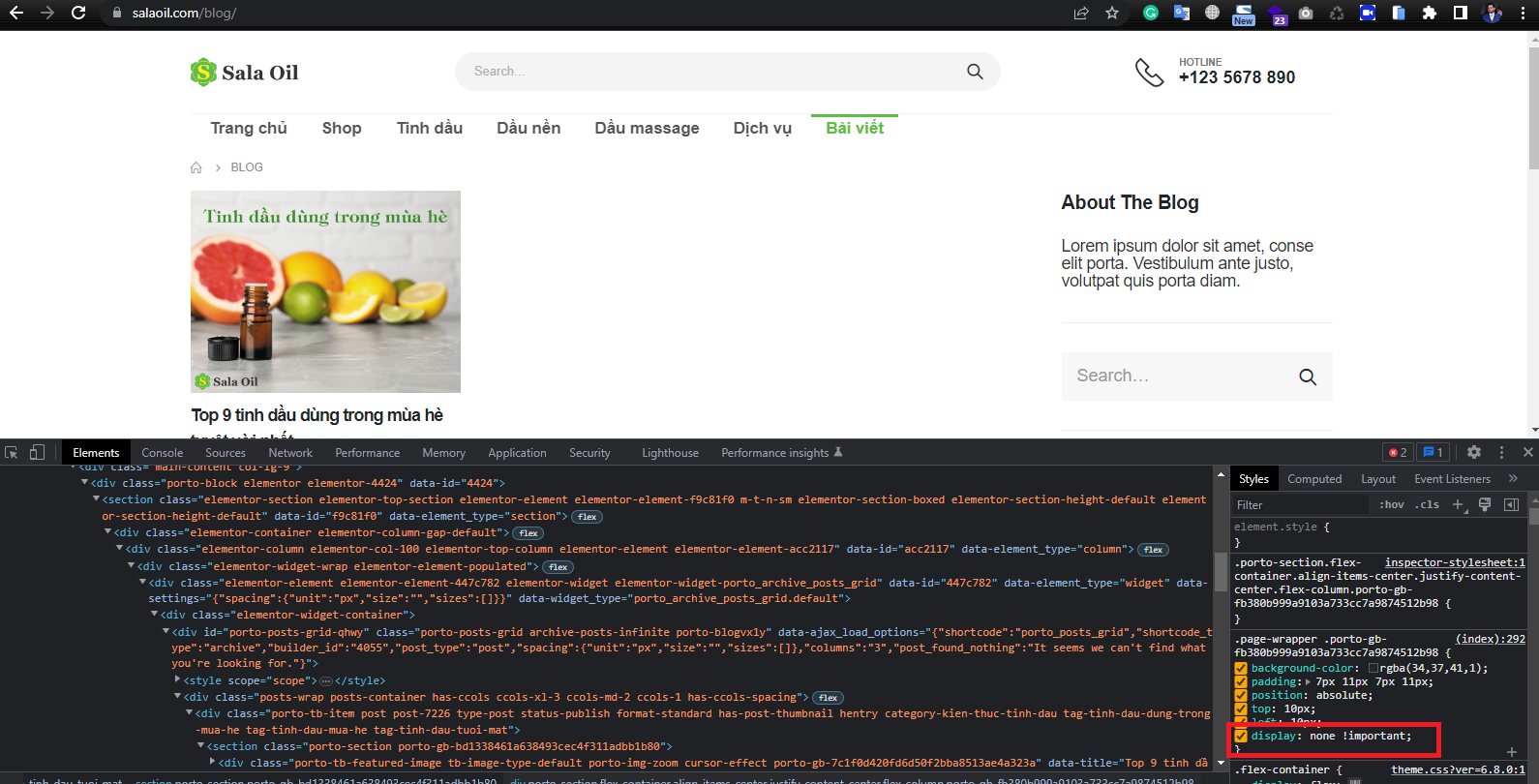Reload the page with the refresh icon

pyautogui.click(x=78, y=13)
